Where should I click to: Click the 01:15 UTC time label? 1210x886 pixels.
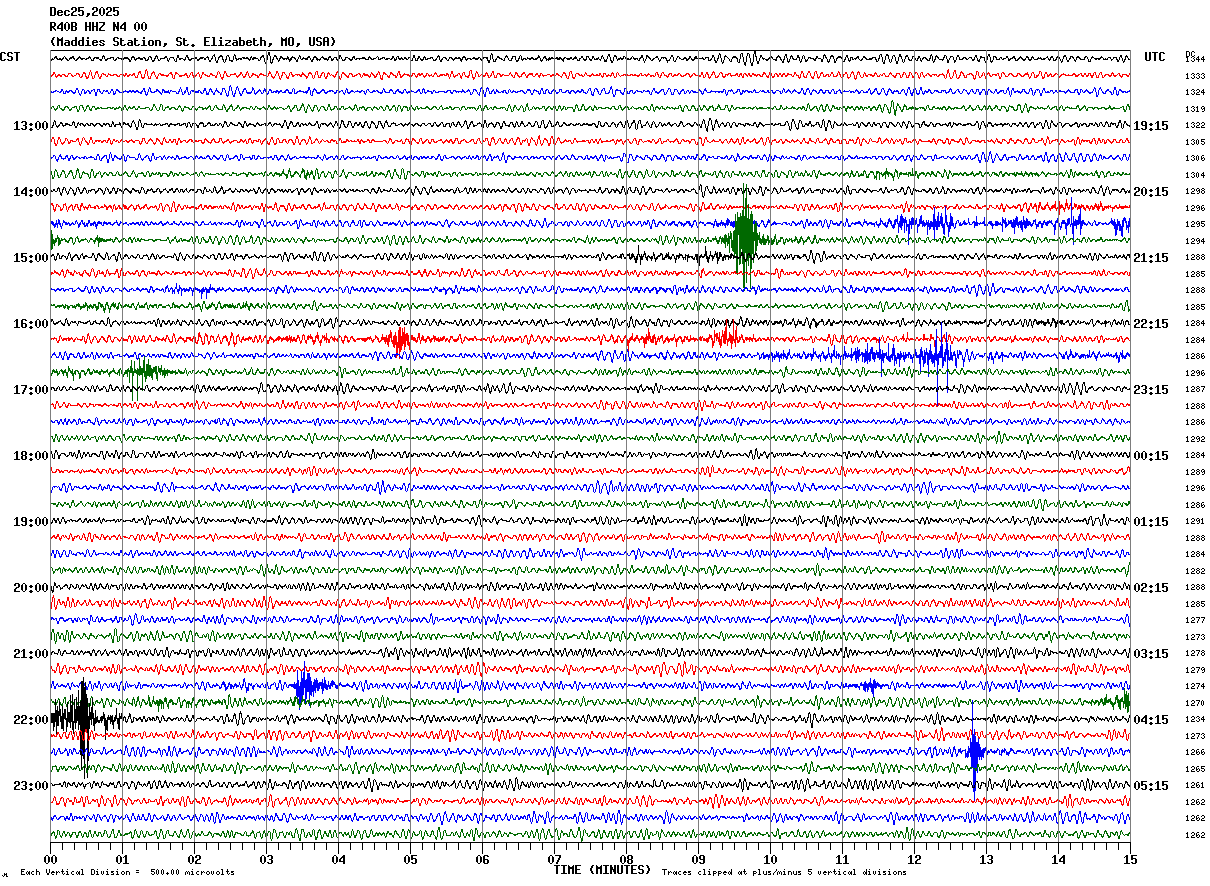[1151, 522]
